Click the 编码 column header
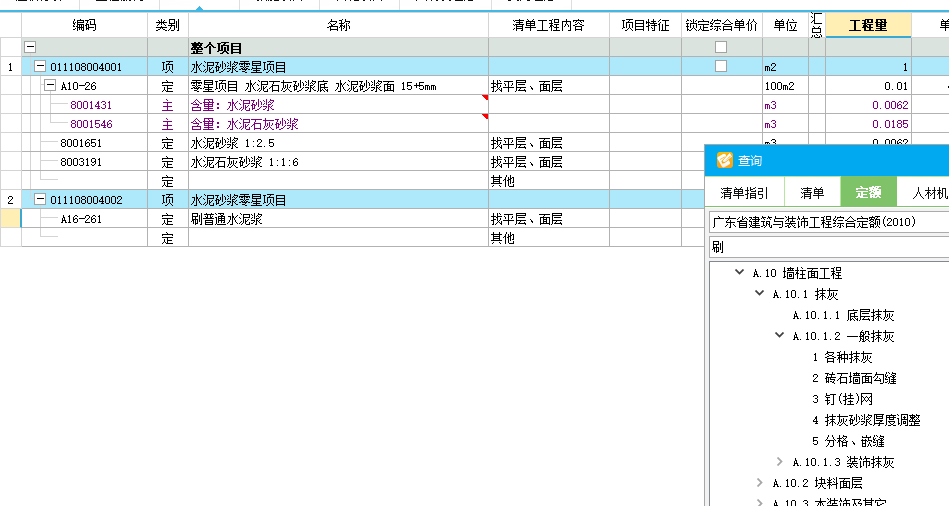Viewport: 949px width, 506px height. click(84, 25)
